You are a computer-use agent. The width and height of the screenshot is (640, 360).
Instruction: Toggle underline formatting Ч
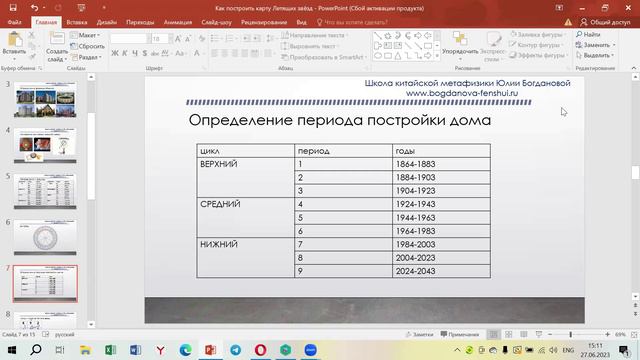pyautogui.click(x=135, y=53)
